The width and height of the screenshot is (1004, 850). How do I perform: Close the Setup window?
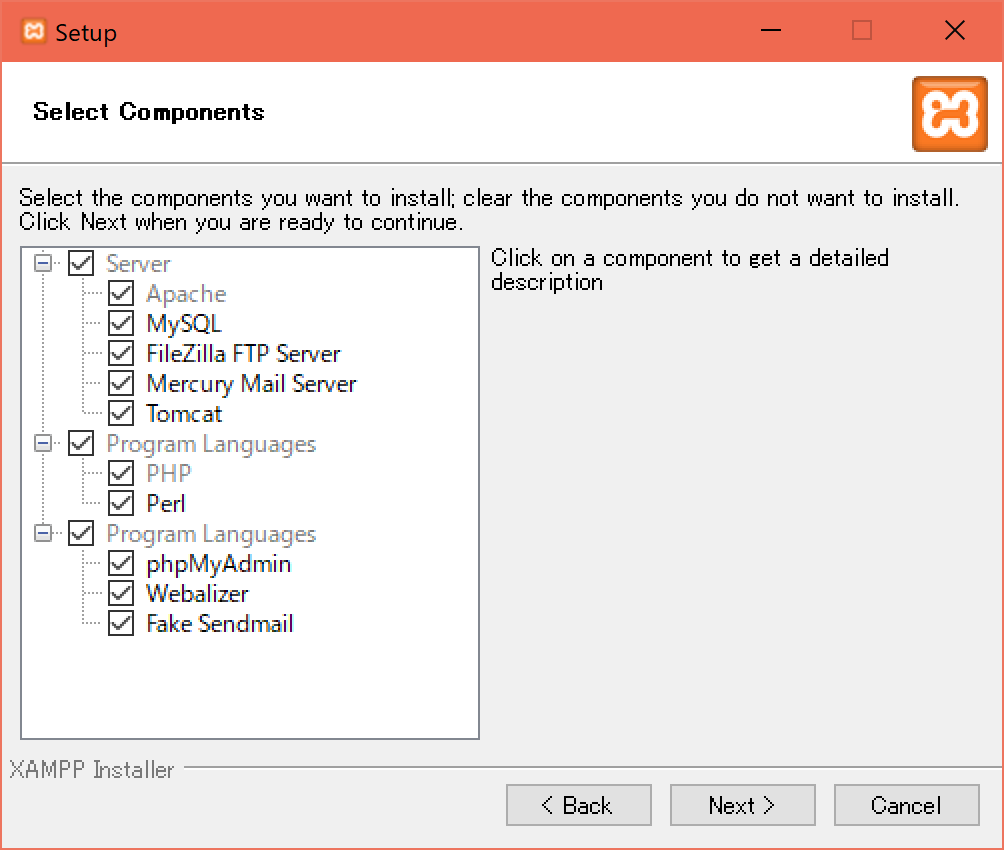coord(955,30)
